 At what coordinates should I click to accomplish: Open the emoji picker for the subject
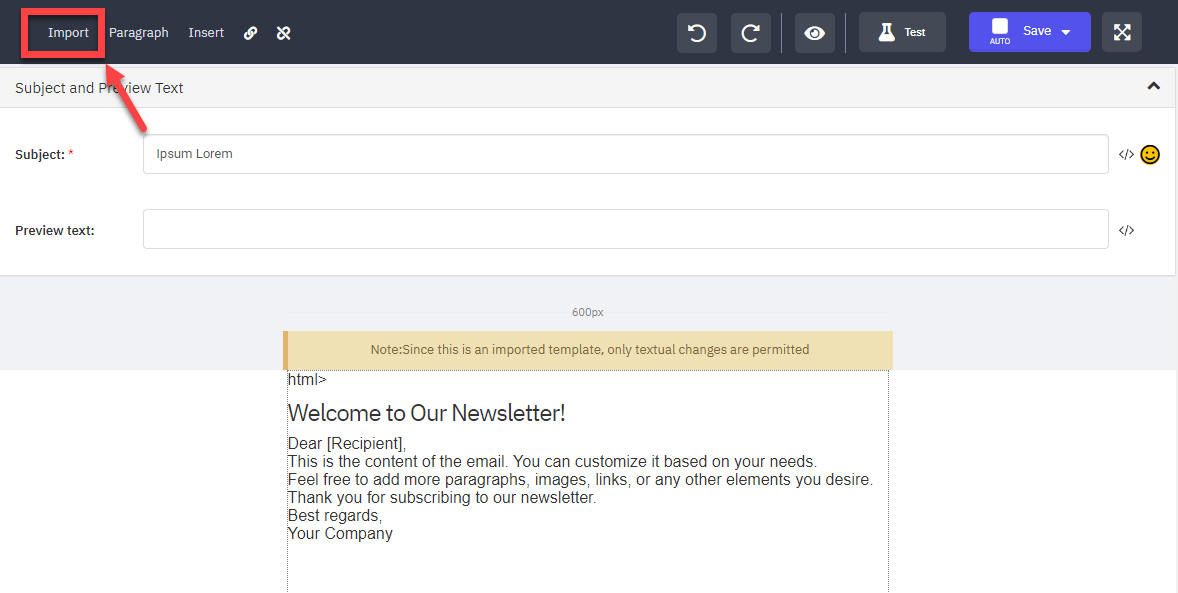point(1149,154)
